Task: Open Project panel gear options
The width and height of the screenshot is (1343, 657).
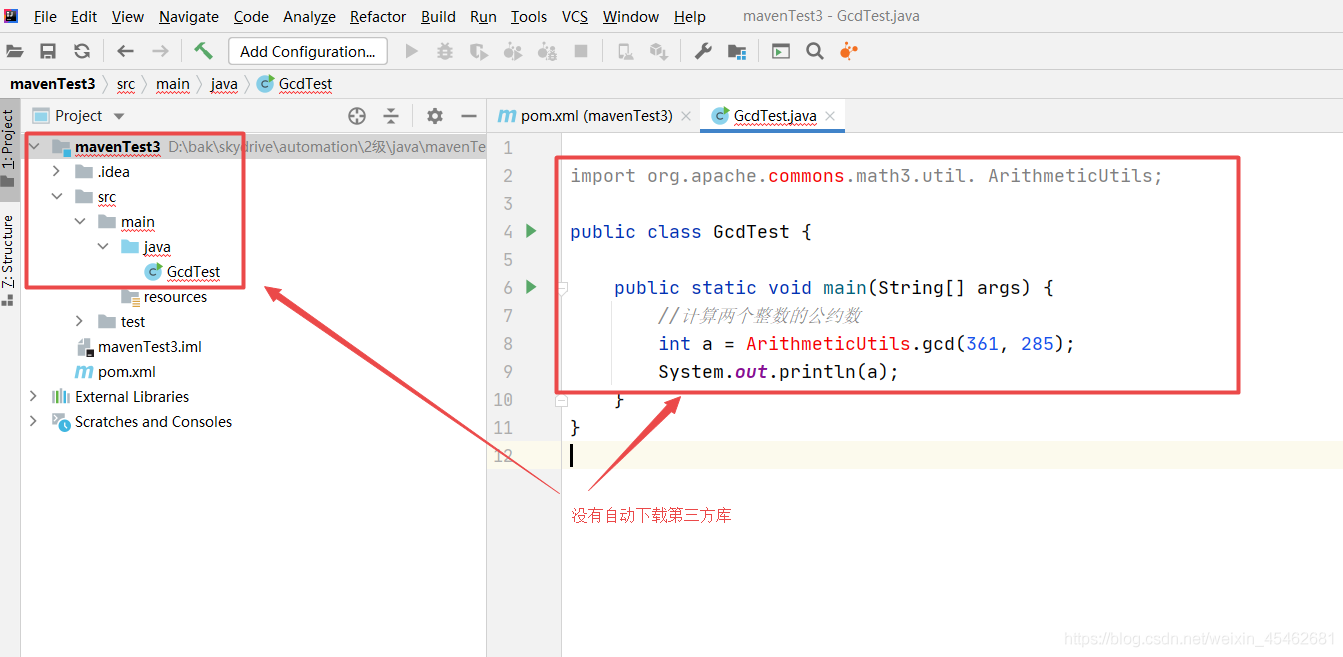Action: pos(434,116)
